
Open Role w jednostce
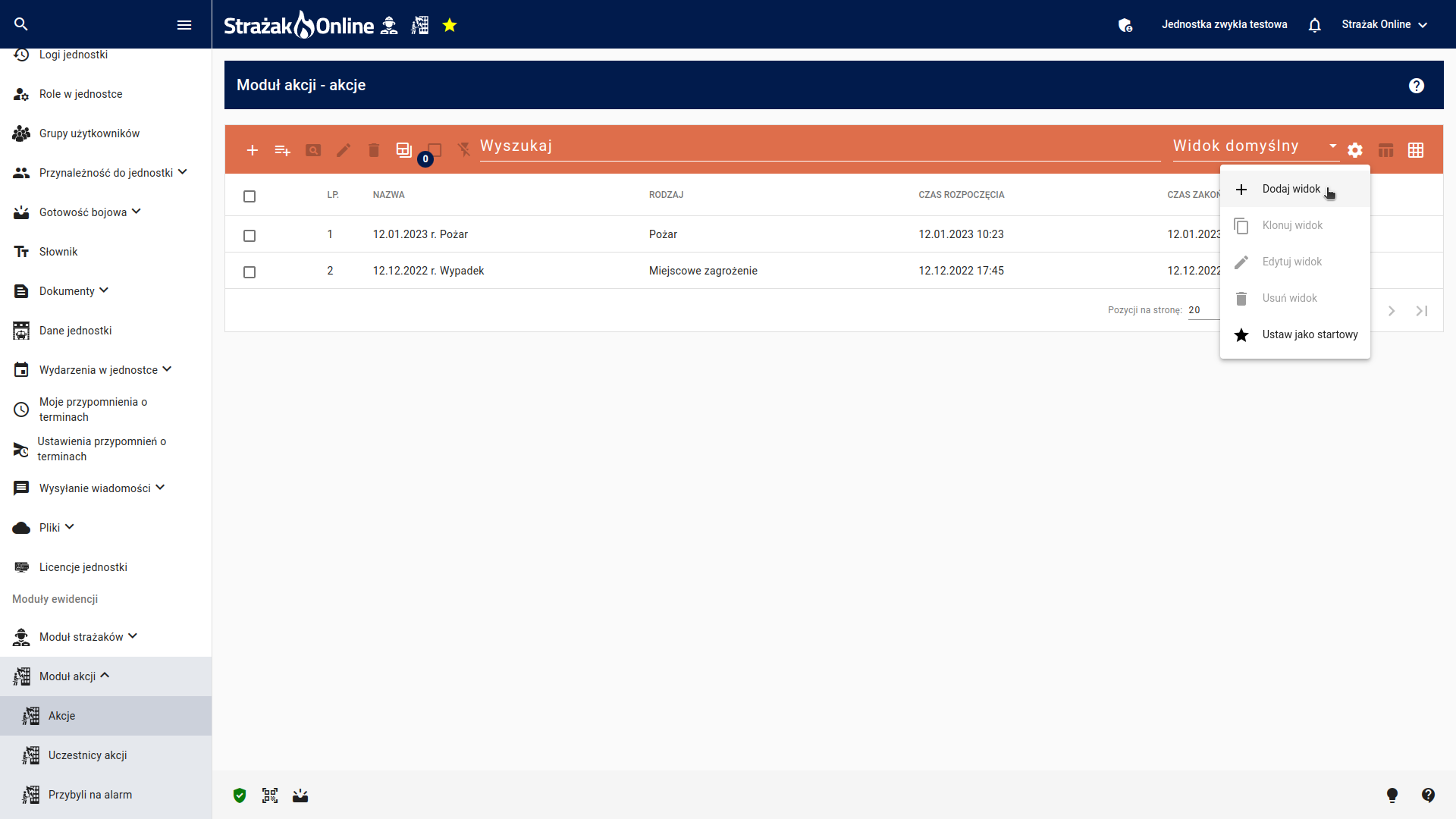pyautogui.click(x=106, y=94)
